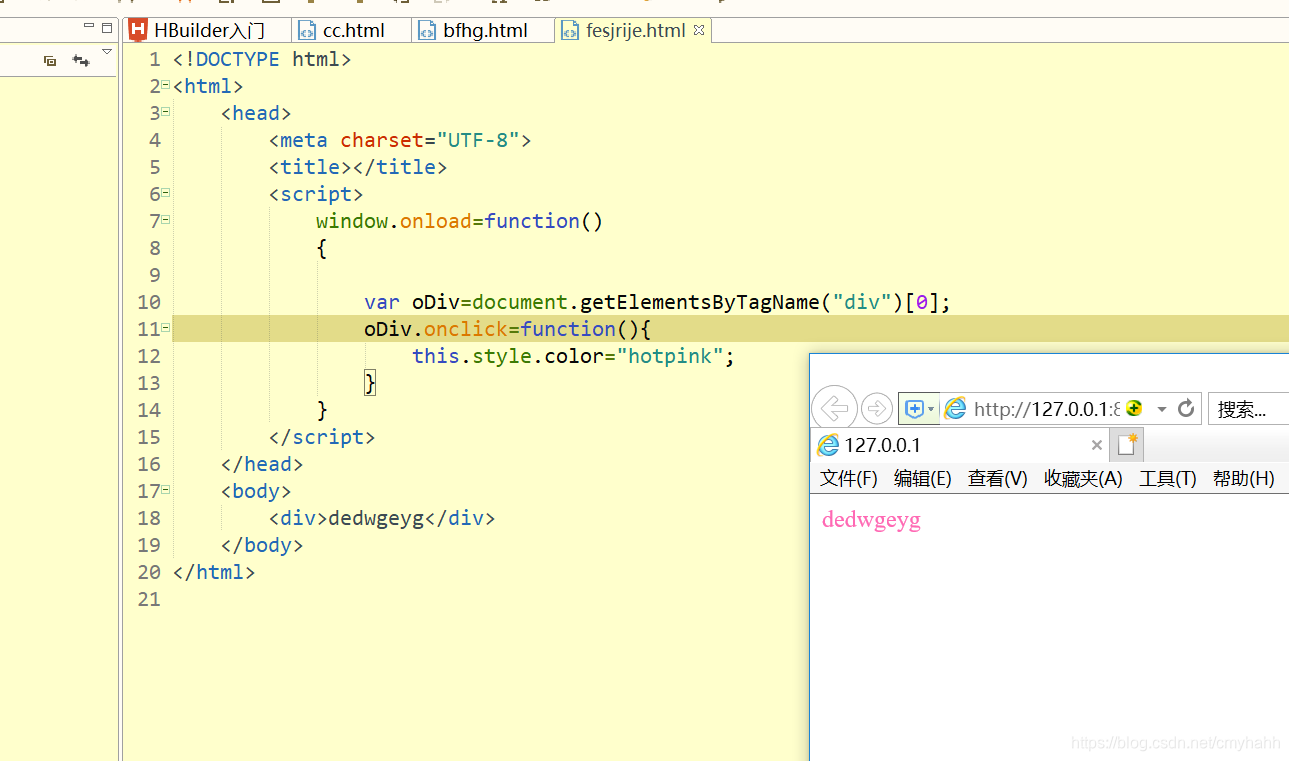This screenshot has height=761, width=1289.
Task: Click the <title></title> line
Action: coord(358,167)
